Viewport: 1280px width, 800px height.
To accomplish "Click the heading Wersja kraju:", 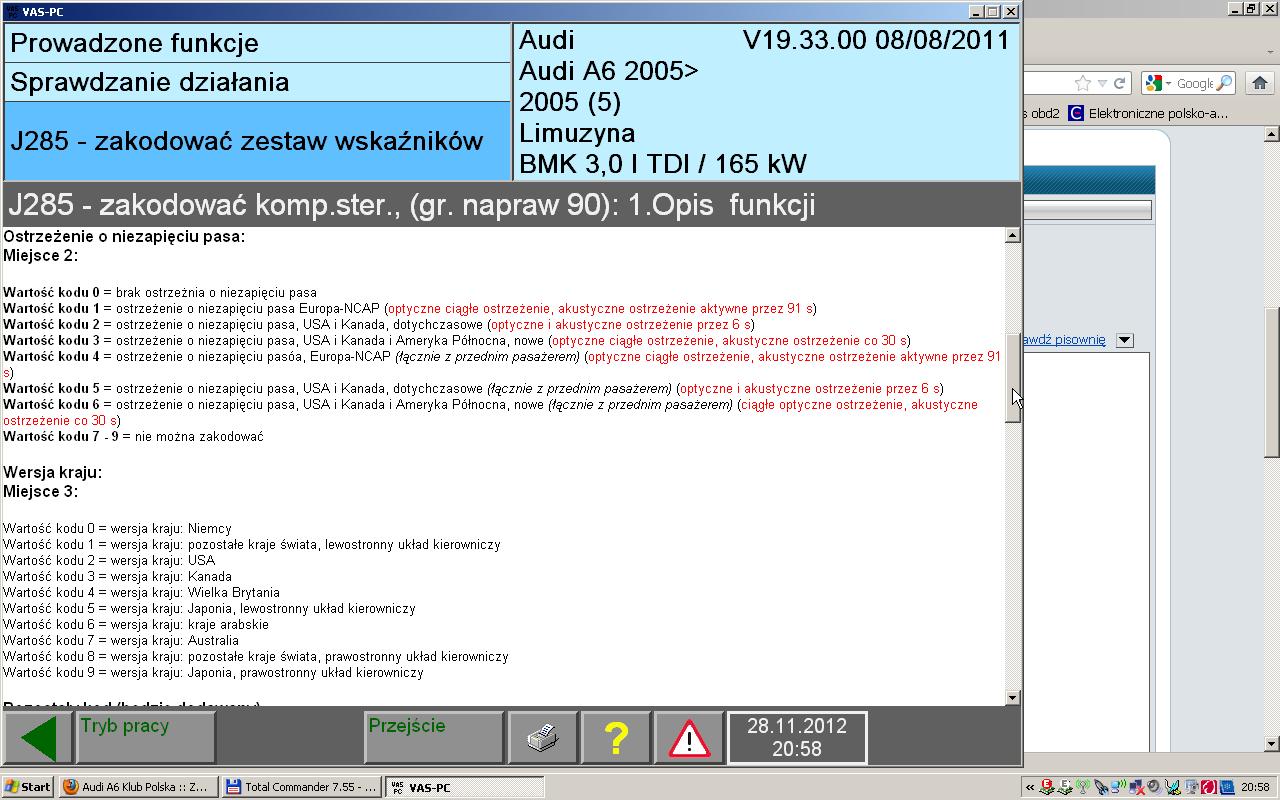I will click(52, 472).
